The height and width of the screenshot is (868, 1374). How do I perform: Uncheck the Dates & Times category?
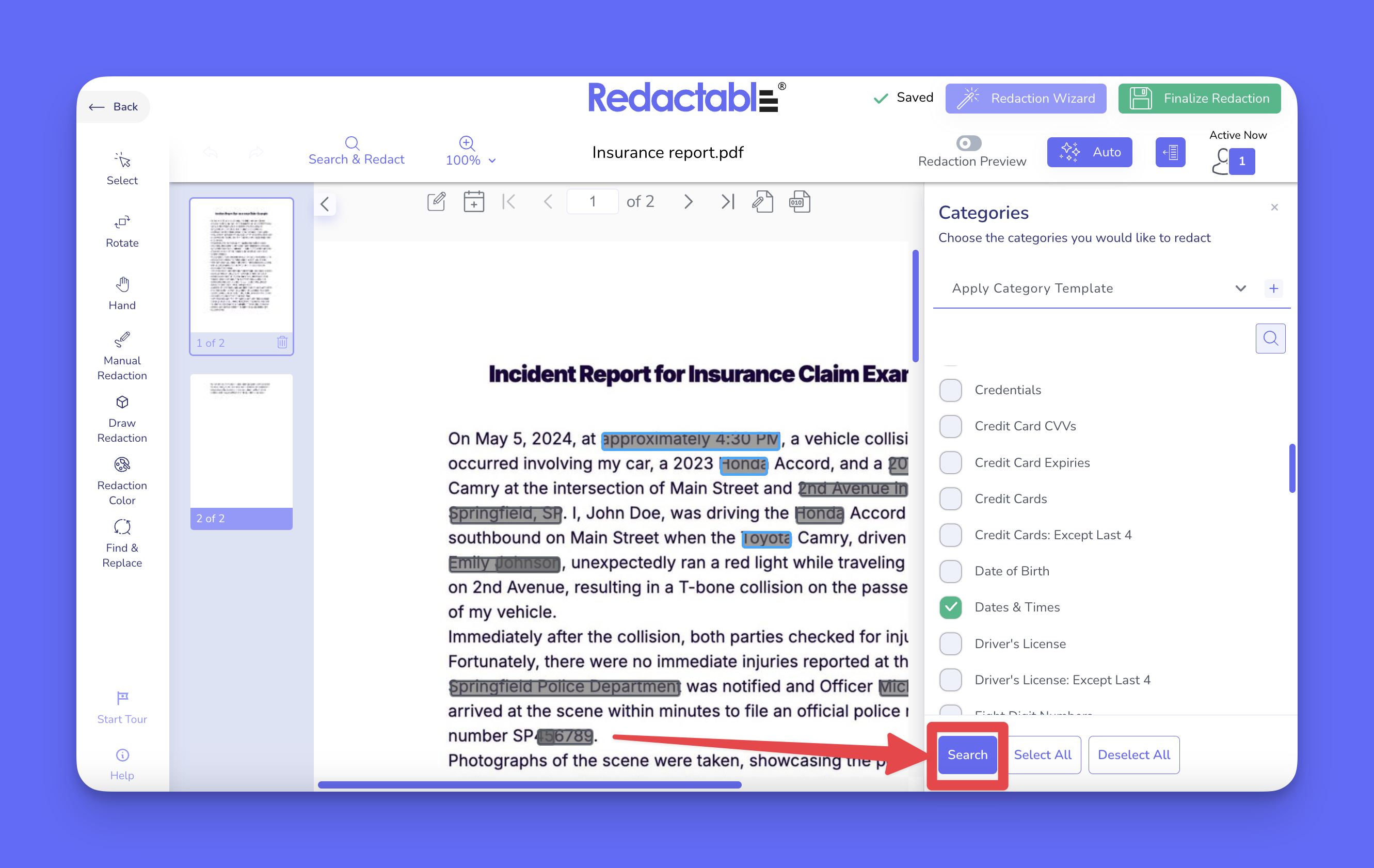coord(951,607)
